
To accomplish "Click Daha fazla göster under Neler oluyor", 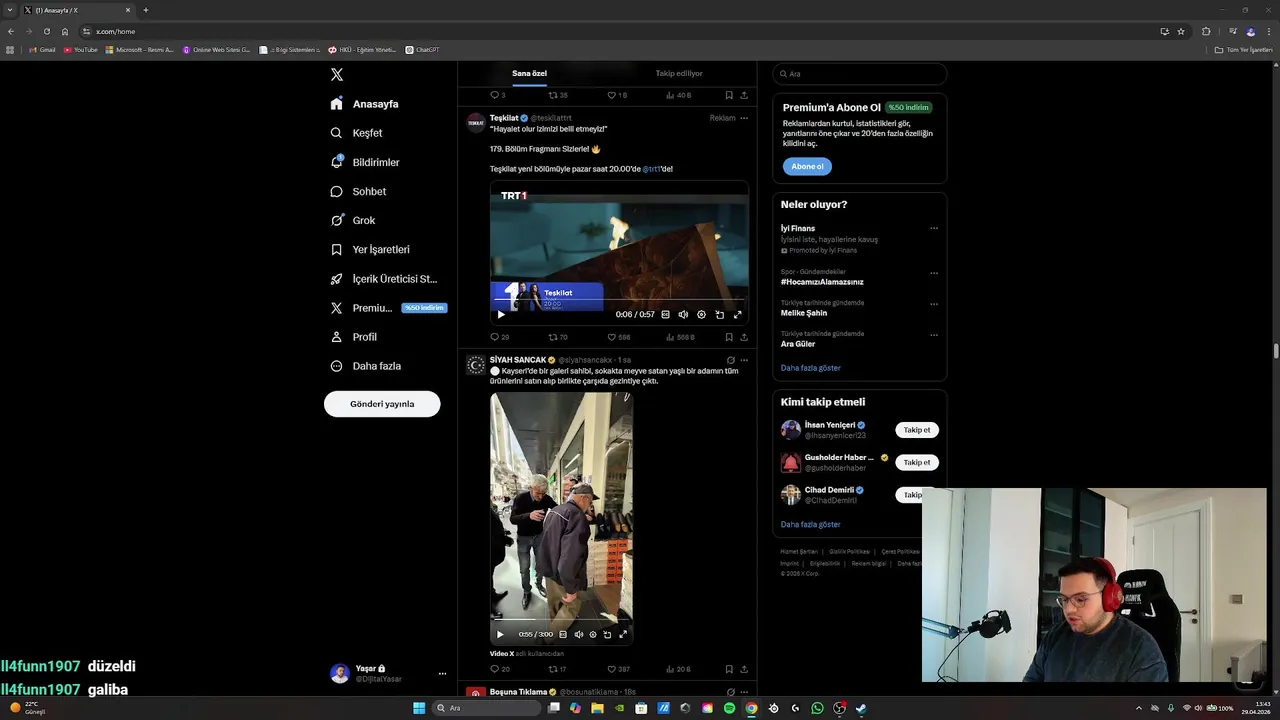I will tap(811, 368).
